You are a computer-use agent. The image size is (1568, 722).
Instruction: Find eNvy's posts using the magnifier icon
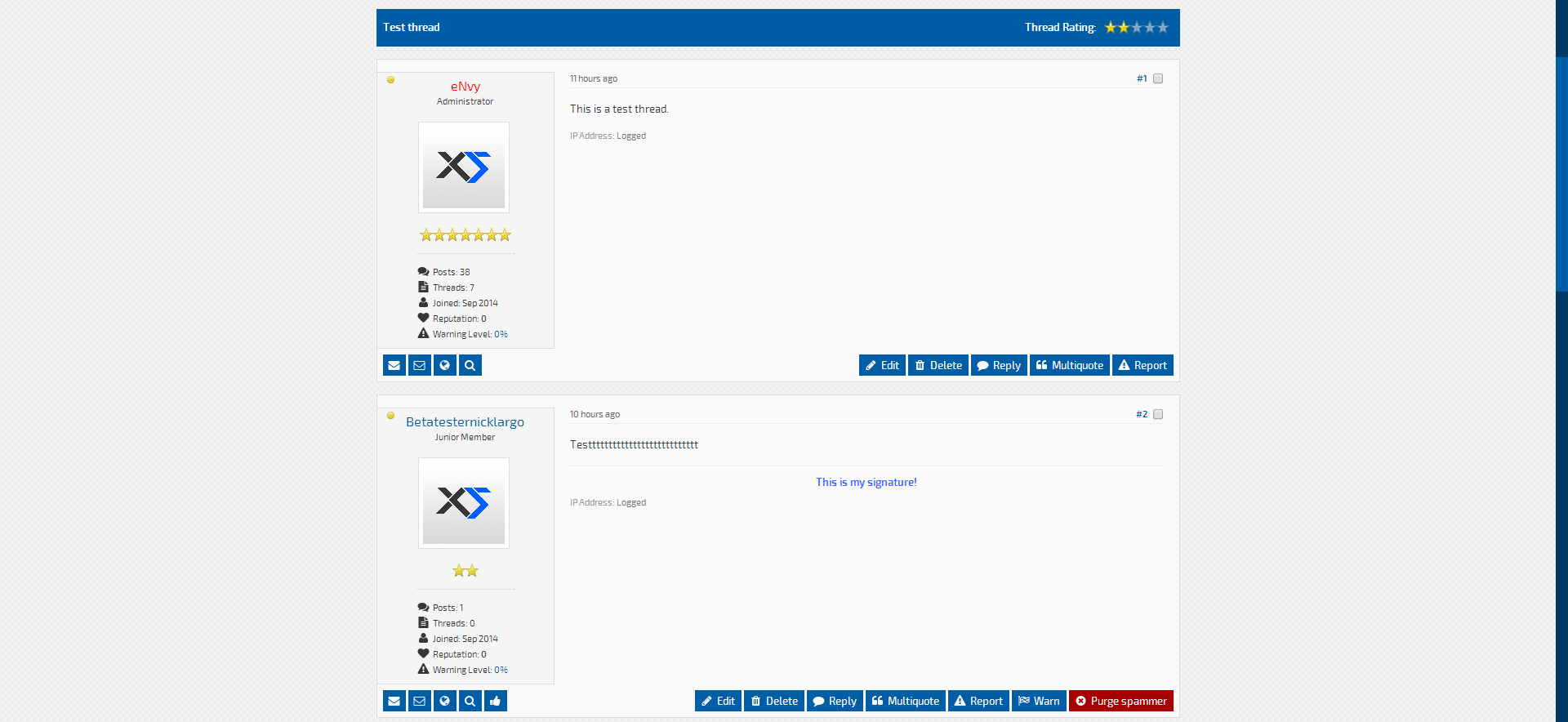click(470, 365)
